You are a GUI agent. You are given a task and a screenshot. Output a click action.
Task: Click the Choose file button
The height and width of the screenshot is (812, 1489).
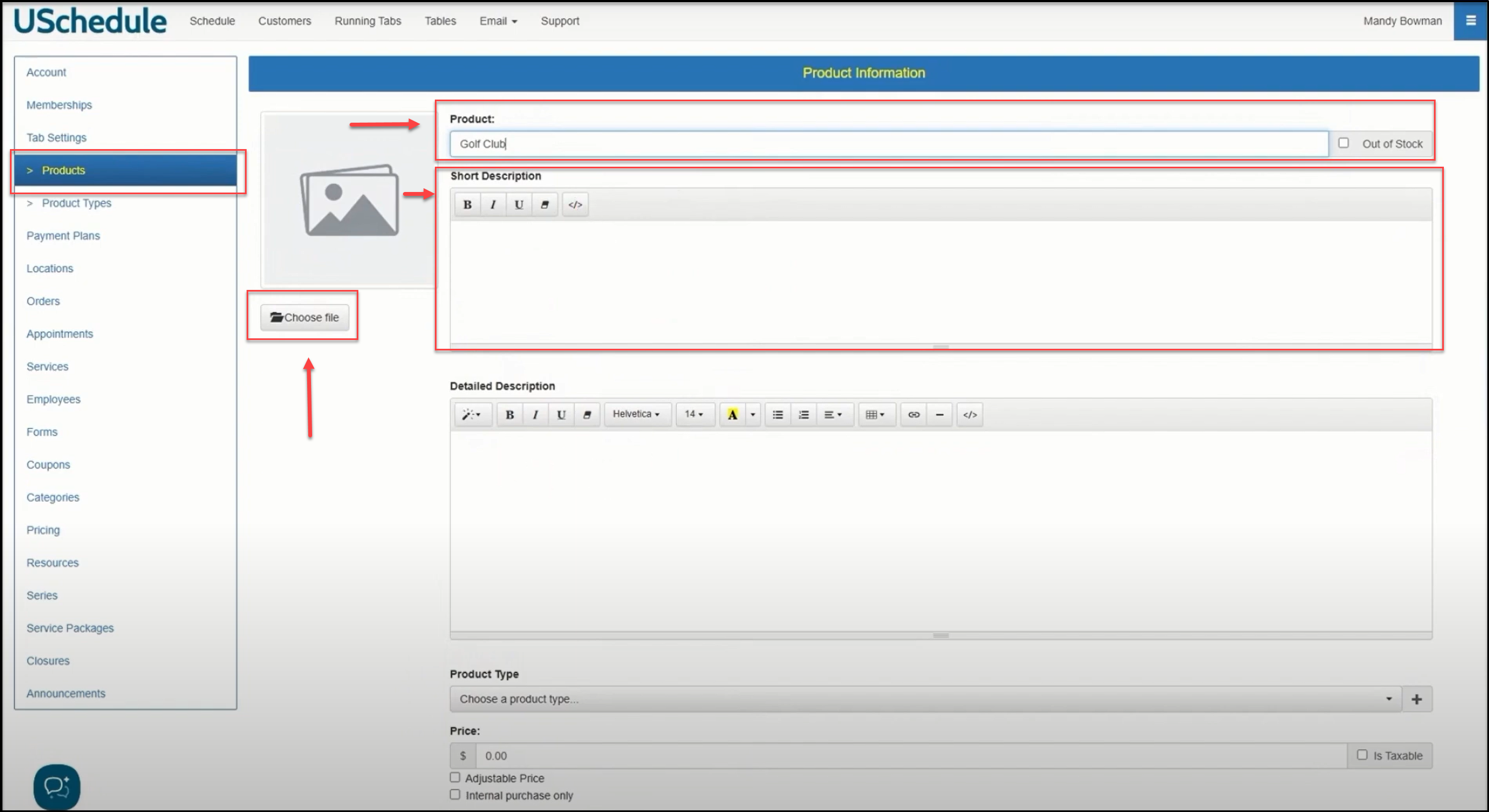pos(304,317)
